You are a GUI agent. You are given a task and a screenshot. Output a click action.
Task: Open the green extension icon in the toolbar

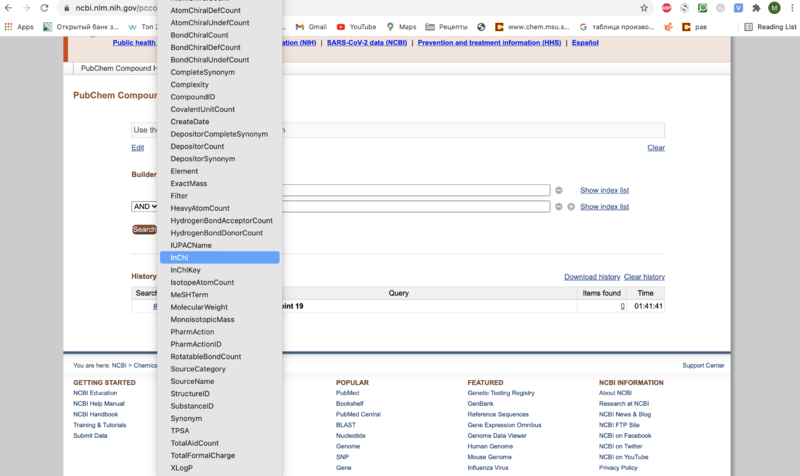click(703, 8)
